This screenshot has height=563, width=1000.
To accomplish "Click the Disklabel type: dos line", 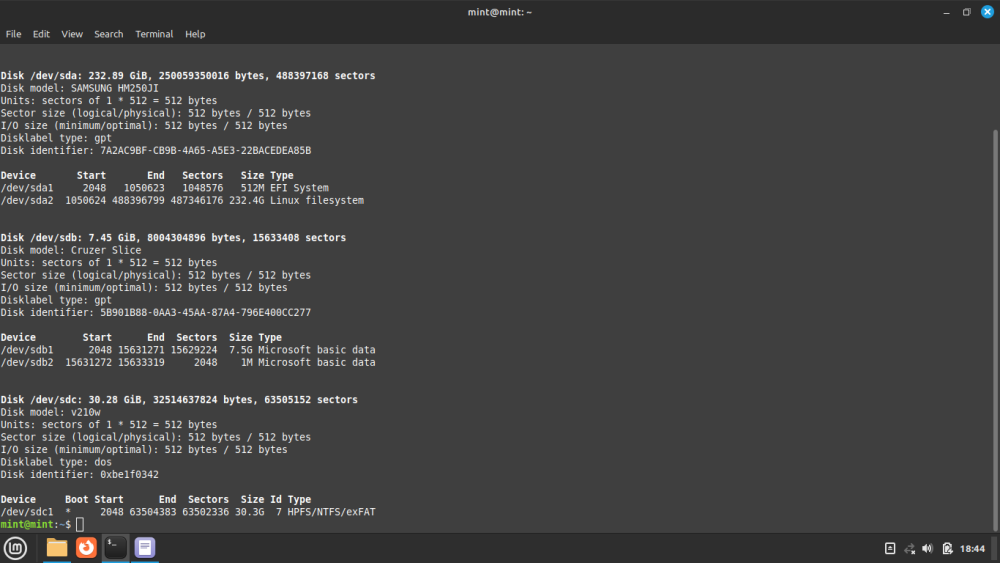I will (x=56, y=462).
